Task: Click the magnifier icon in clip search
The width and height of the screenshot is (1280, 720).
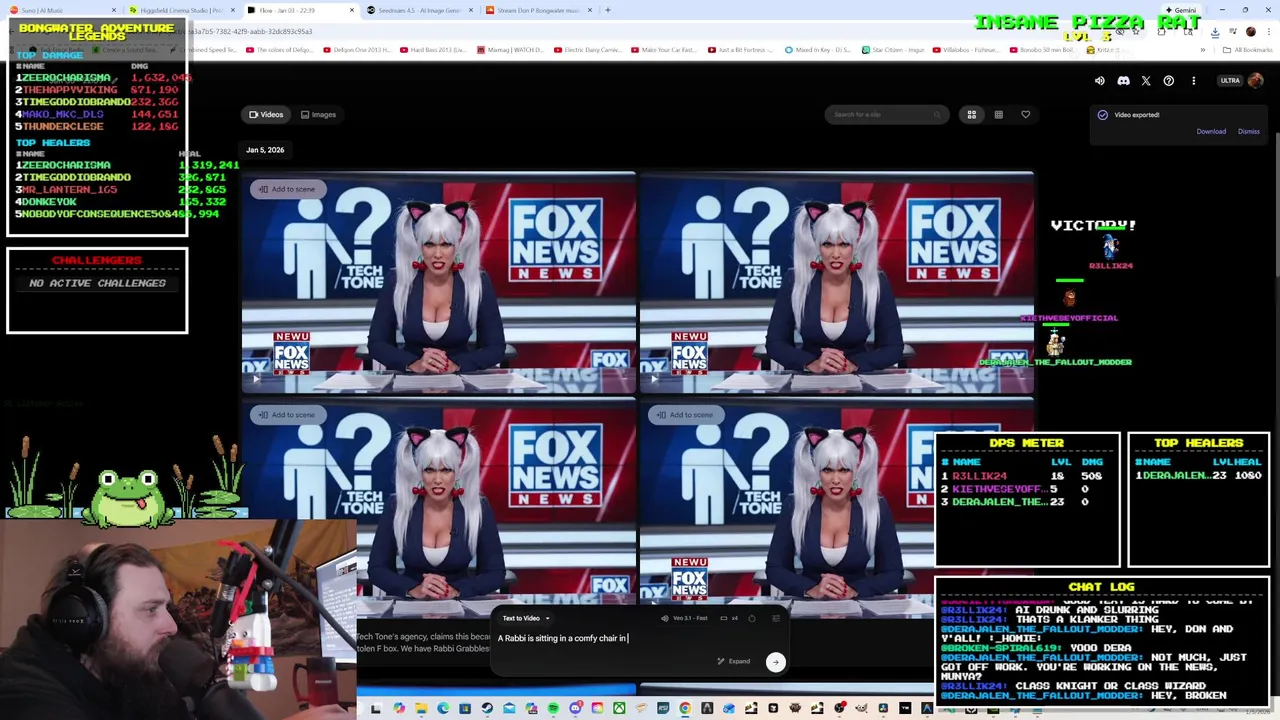Action: point(937,115)
